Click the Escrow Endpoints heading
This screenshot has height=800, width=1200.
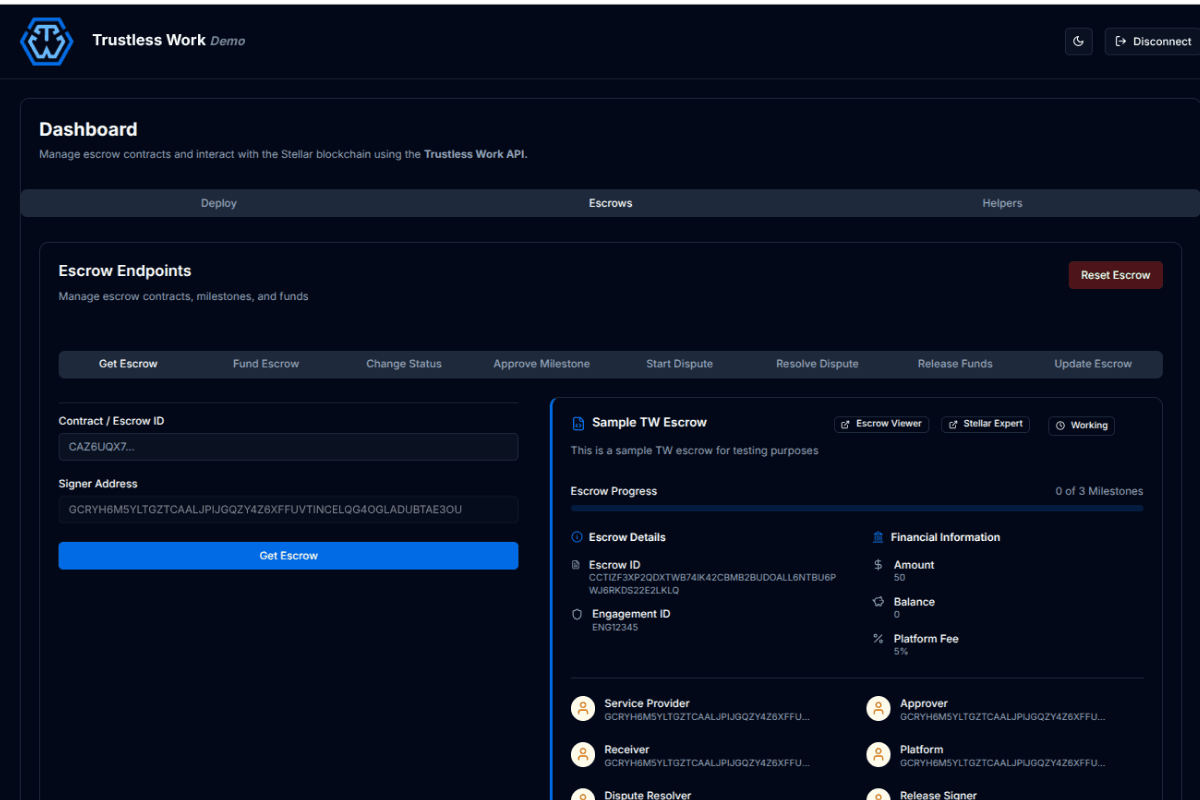125,271
